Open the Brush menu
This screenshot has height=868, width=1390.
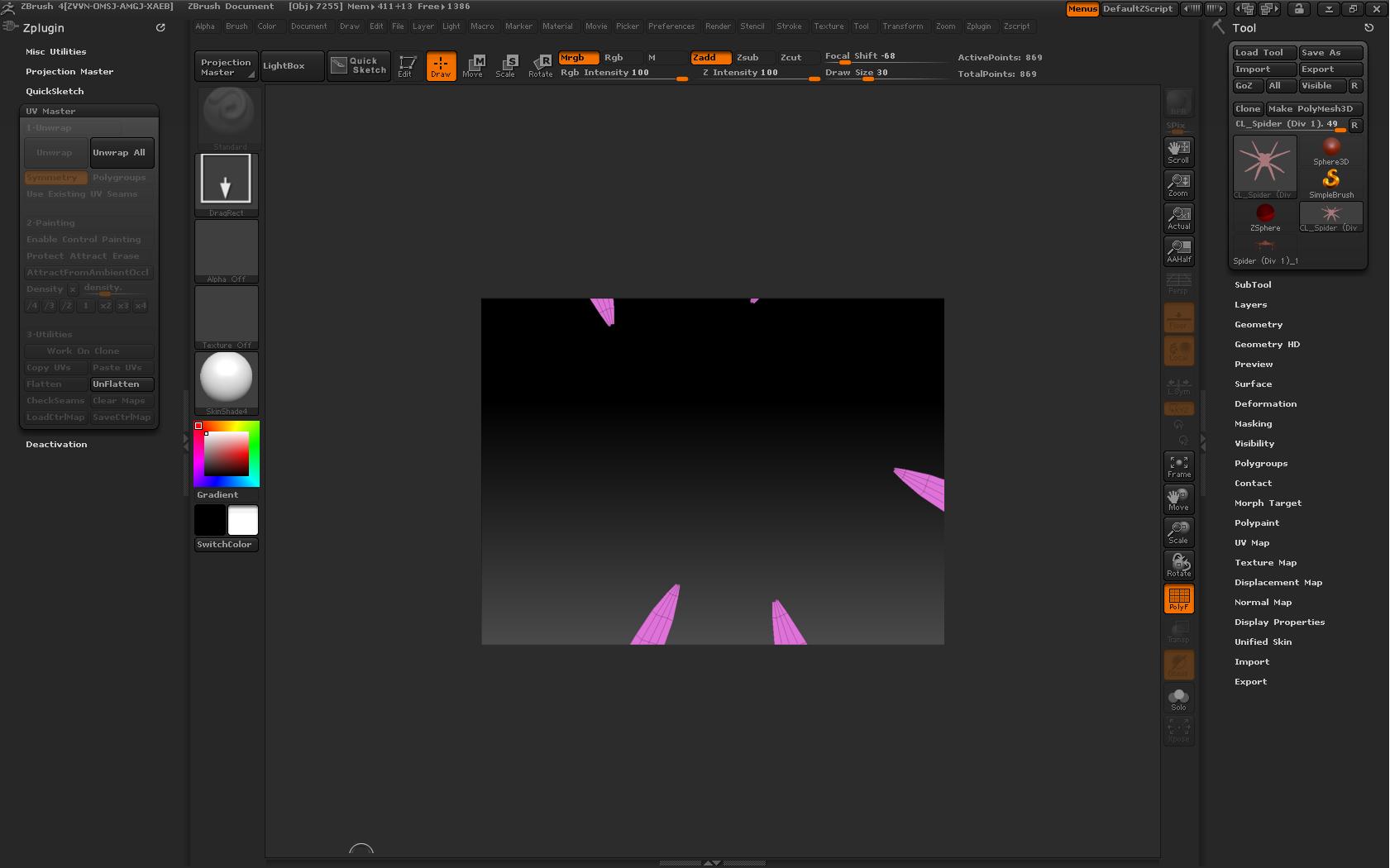pos(236,26)
